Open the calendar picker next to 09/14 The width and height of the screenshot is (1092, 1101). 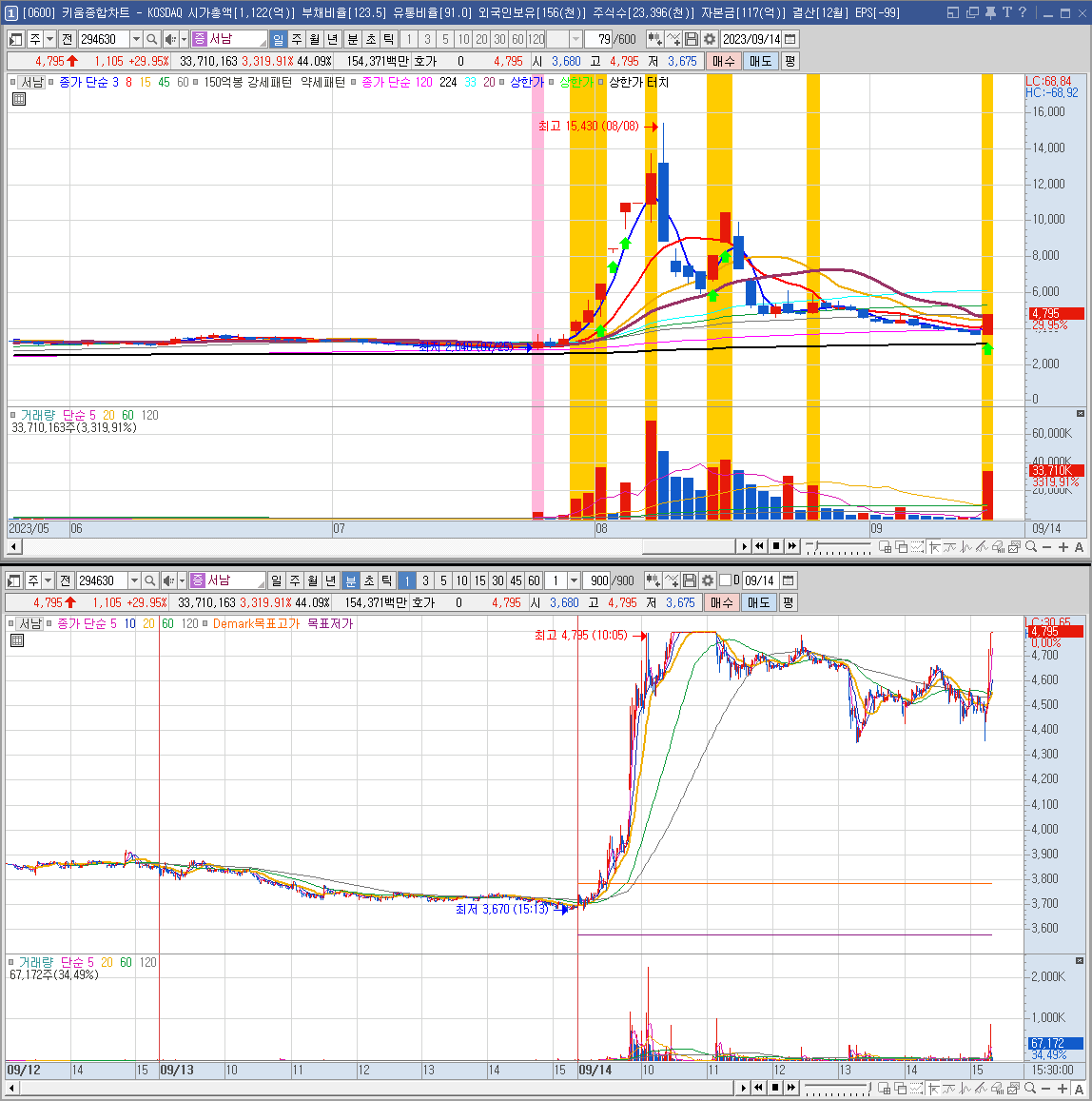[789, 580]
